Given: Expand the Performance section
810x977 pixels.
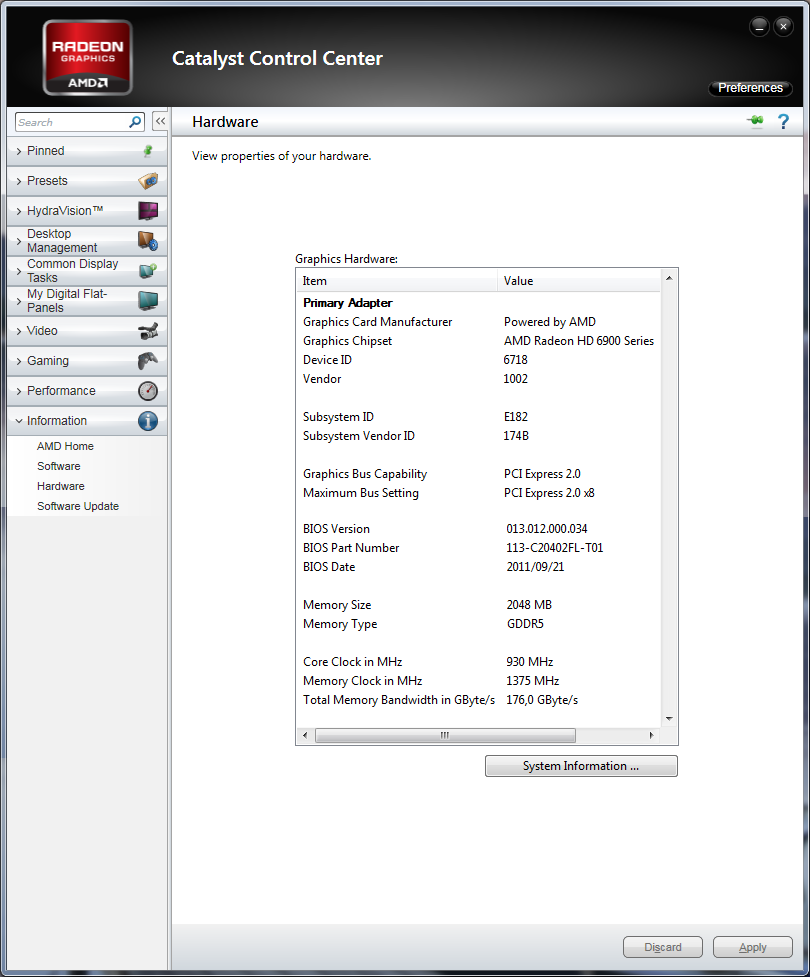Looking at the screenshot, I should [87, 391].
